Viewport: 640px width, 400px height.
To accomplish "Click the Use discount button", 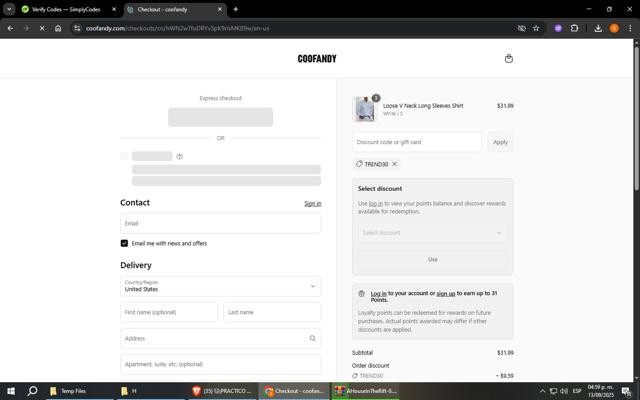I will tap(433, 260).
